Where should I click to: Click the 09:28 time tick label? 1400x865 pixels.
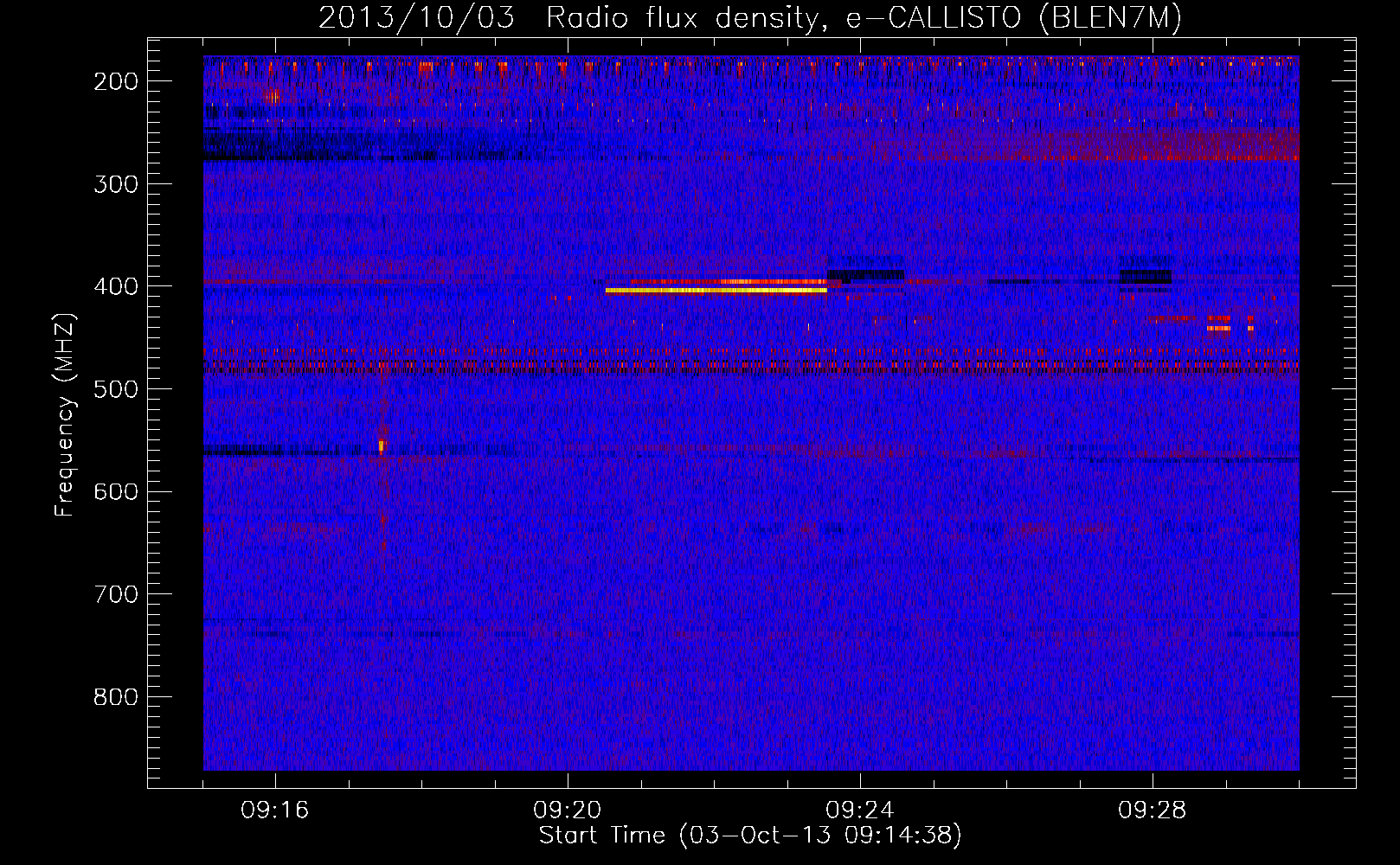1153,811
